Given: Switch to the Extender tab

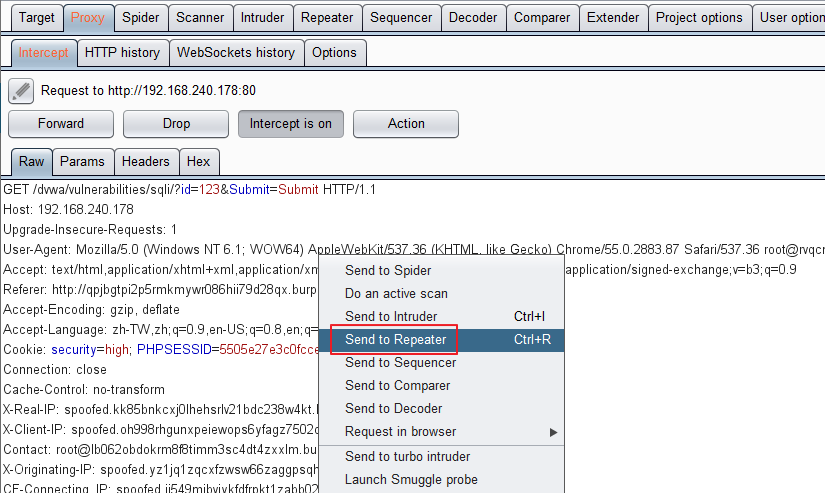Looking at the screenshot, I should (x=613, y=18).
